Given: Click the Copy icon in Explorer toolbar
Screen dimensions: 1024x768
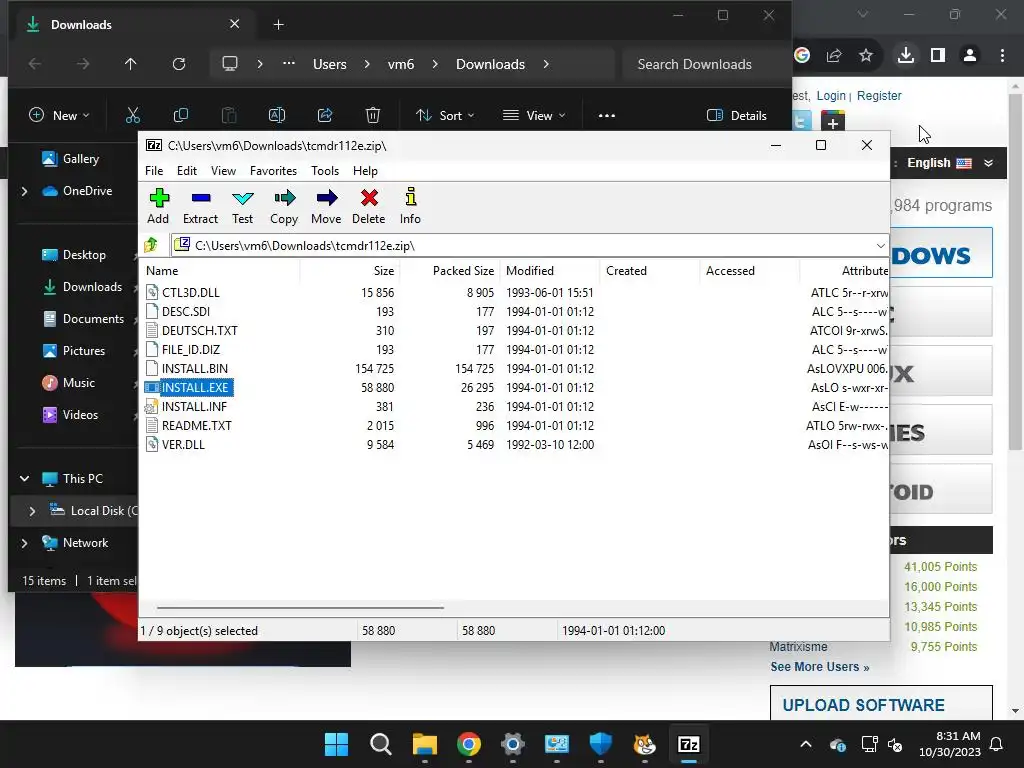Looking at the screenshot, I should pyautogui.click(x=181, y=116).
